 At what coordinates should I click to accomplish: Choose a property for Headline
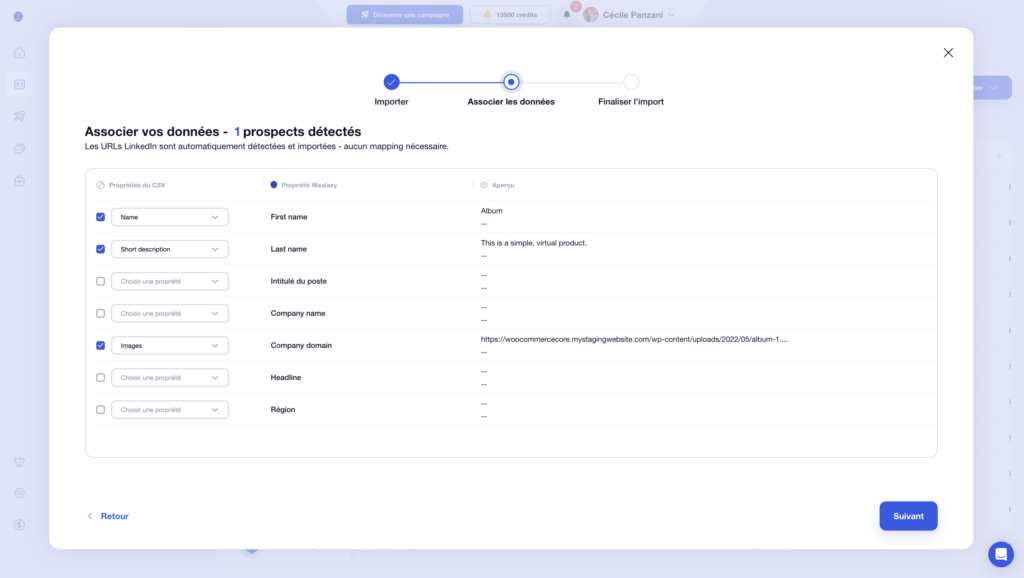coord(170,377)
